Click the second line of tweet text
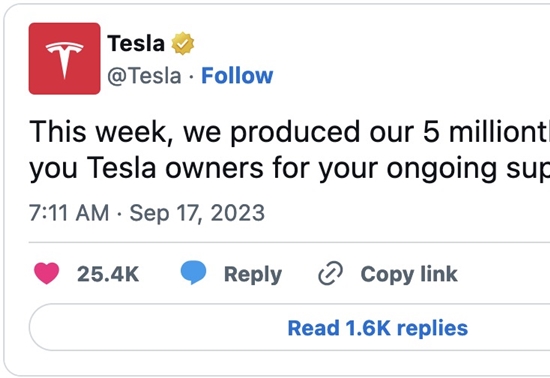 pos(290,169)
